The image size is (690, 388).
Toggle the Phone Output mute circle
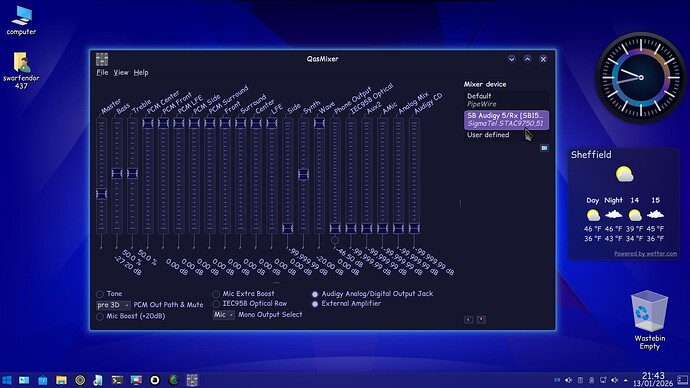pos(335,241)
